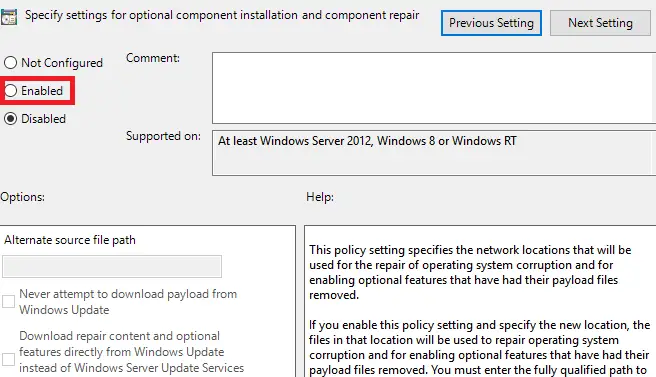
Task: Focus the Alternate source file path field
Action: point(112,267)
